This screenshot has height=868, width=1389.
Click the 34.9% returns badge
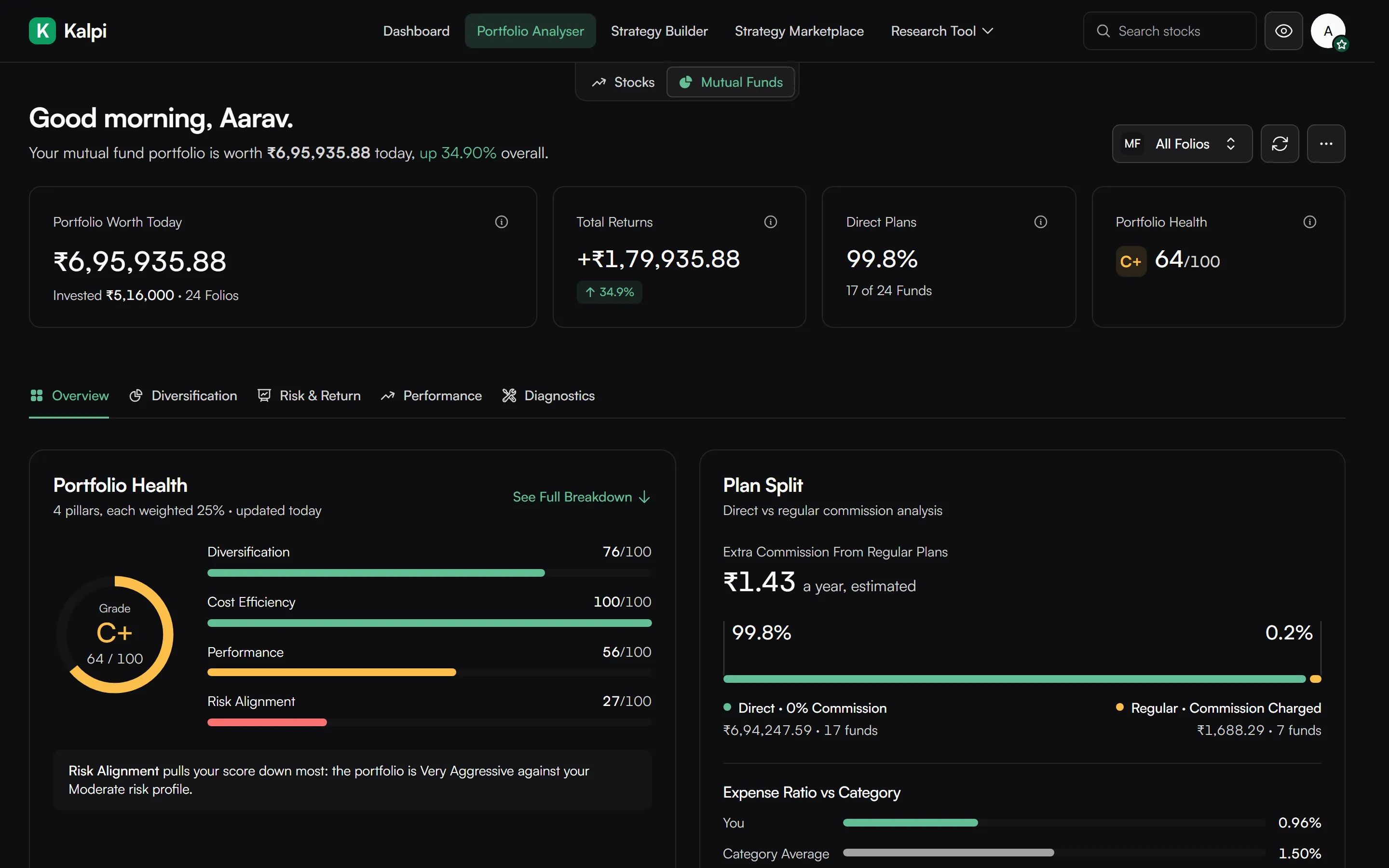pos(609,292)
